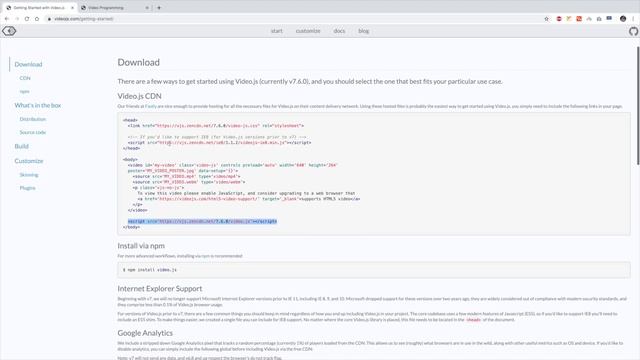Click the Google Analytics heading

[x=145, y=333]
